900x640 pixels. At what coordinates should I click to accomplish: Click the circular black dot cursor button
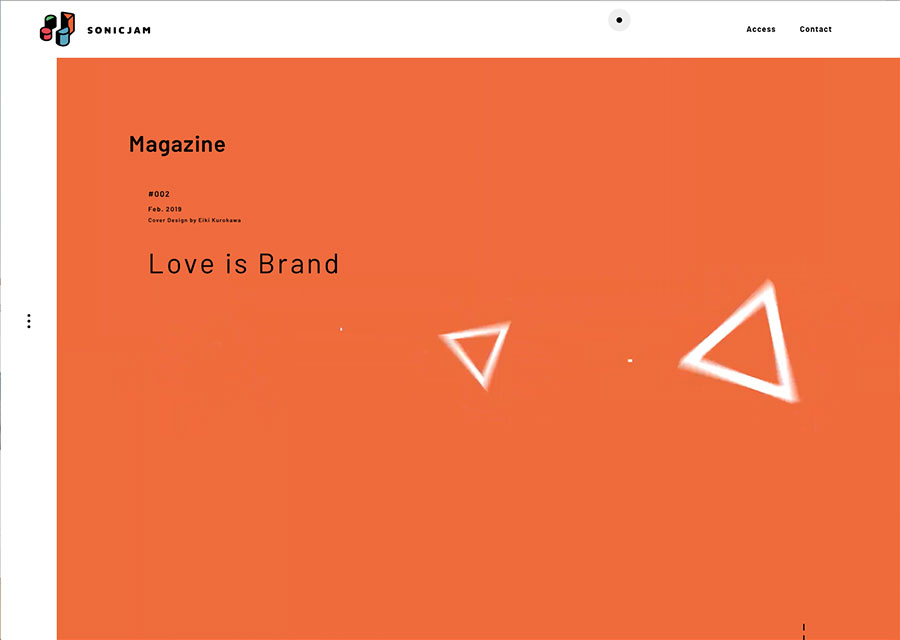click(619, 20)
